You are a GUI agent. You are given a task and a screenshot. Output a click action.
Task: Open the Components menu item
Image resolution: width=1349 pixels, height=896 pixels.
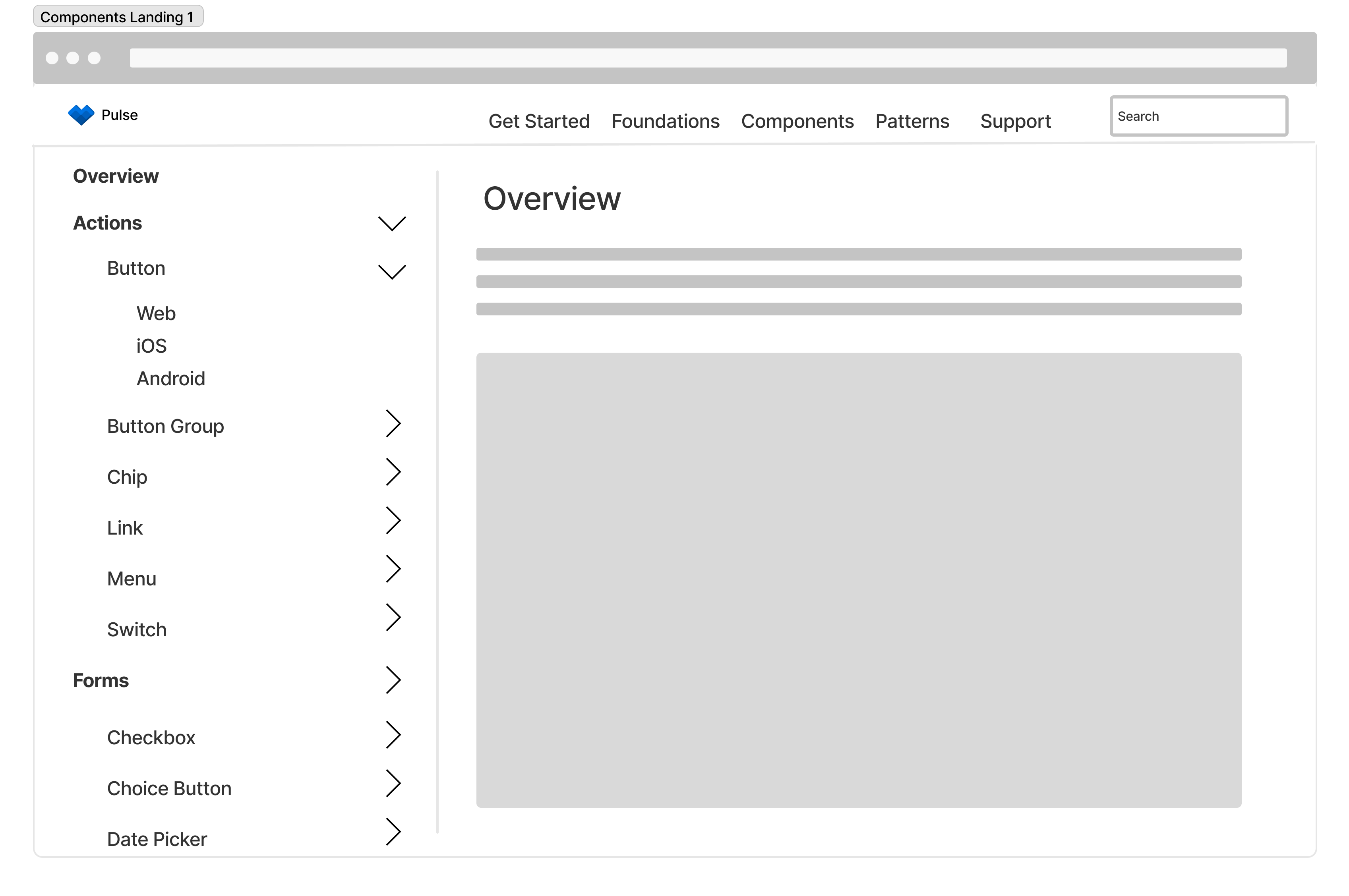point(797,121)
